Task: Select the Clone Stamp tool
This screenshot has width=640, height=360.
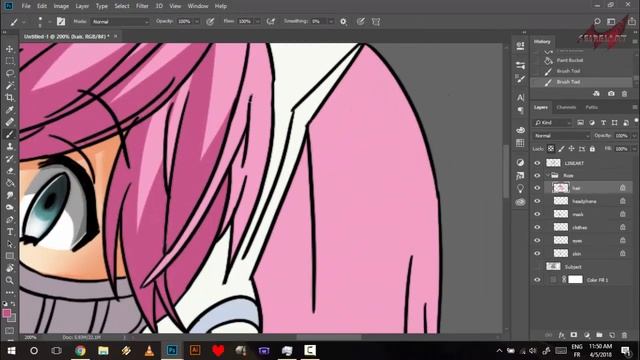Action: 10,147
